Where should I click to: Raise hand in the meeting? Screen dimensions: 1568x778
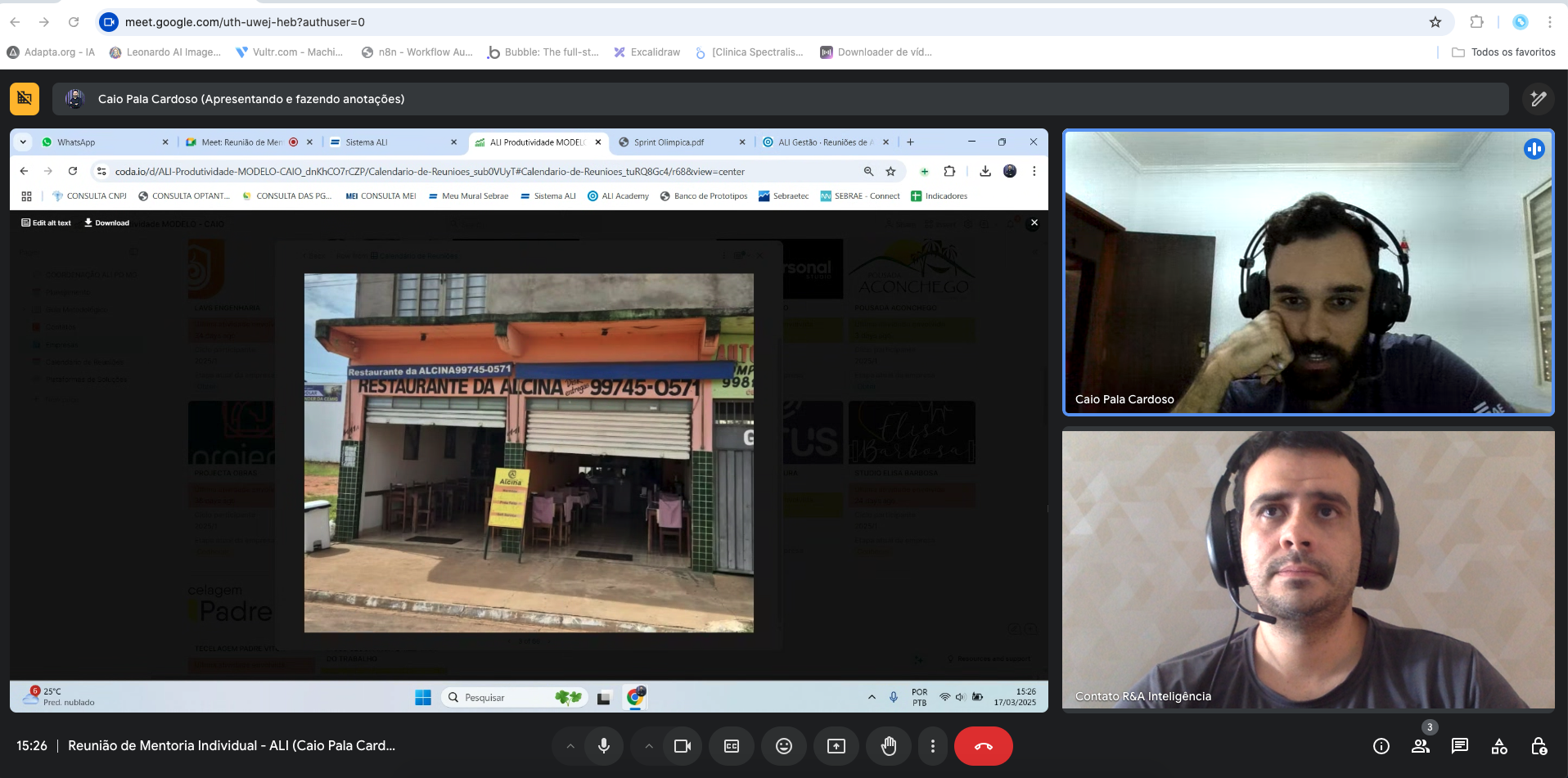pos(888,746)
